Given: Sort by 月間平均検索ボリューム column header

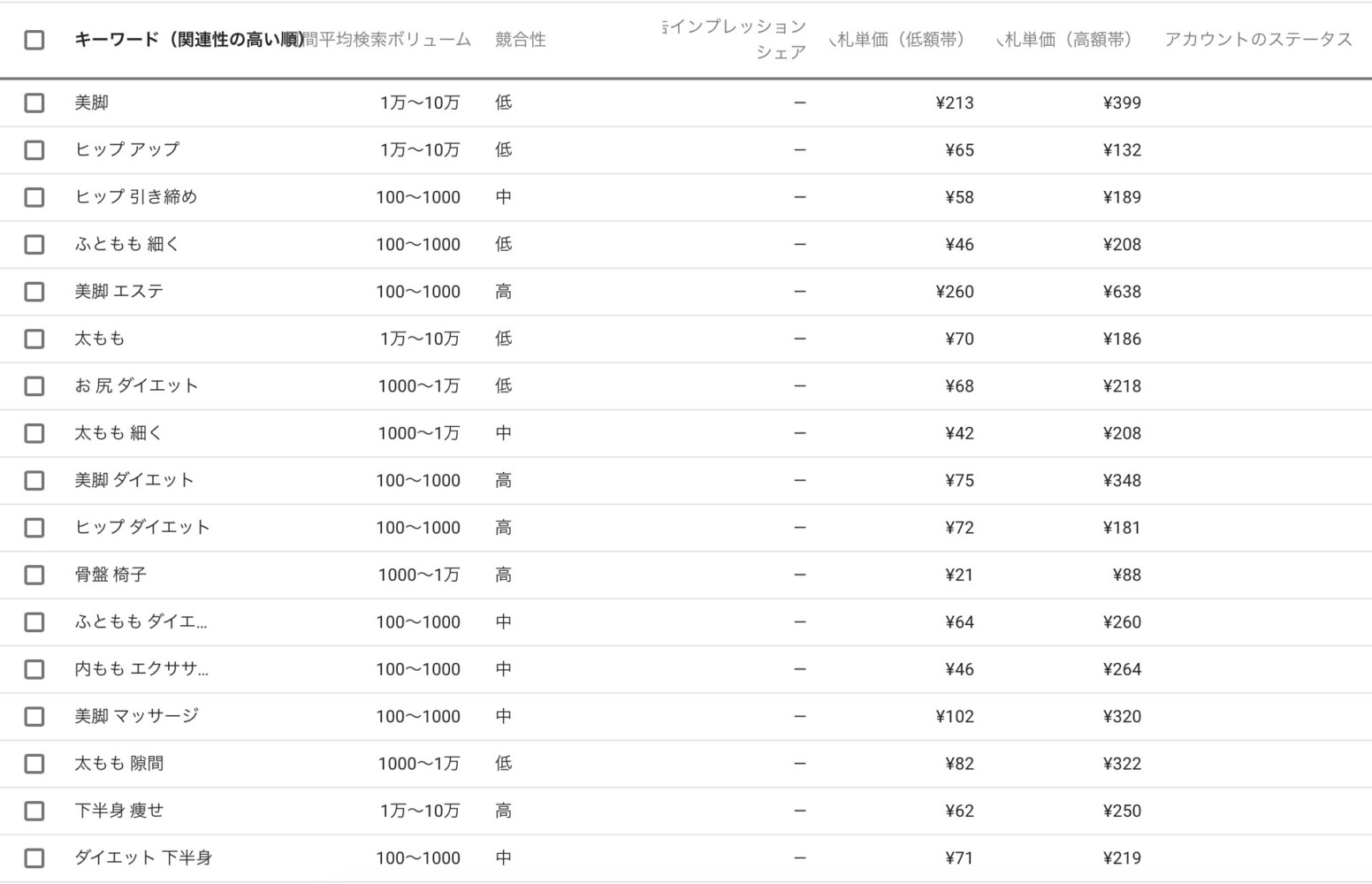Looking at the screenshot, I should [x=387, y=40].
